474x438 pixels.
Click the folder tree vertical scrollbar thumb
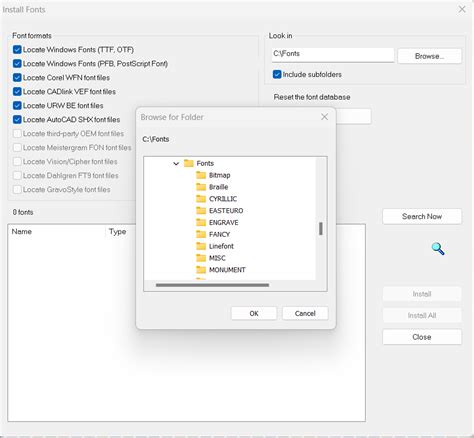pos(321,229)
